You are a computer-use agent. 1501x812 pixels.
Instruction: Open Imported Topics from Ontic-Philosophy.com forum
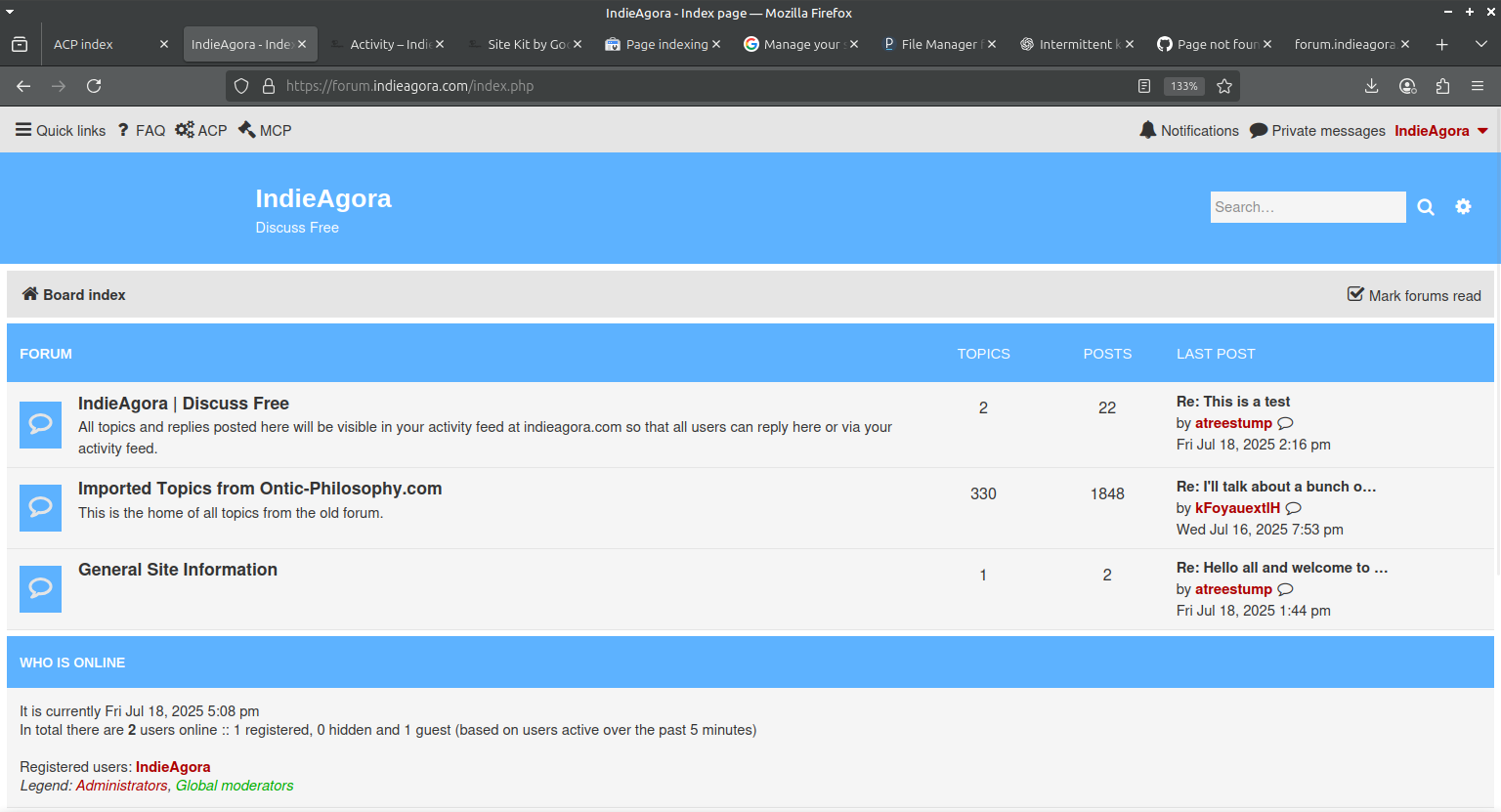tap(260, 489)
